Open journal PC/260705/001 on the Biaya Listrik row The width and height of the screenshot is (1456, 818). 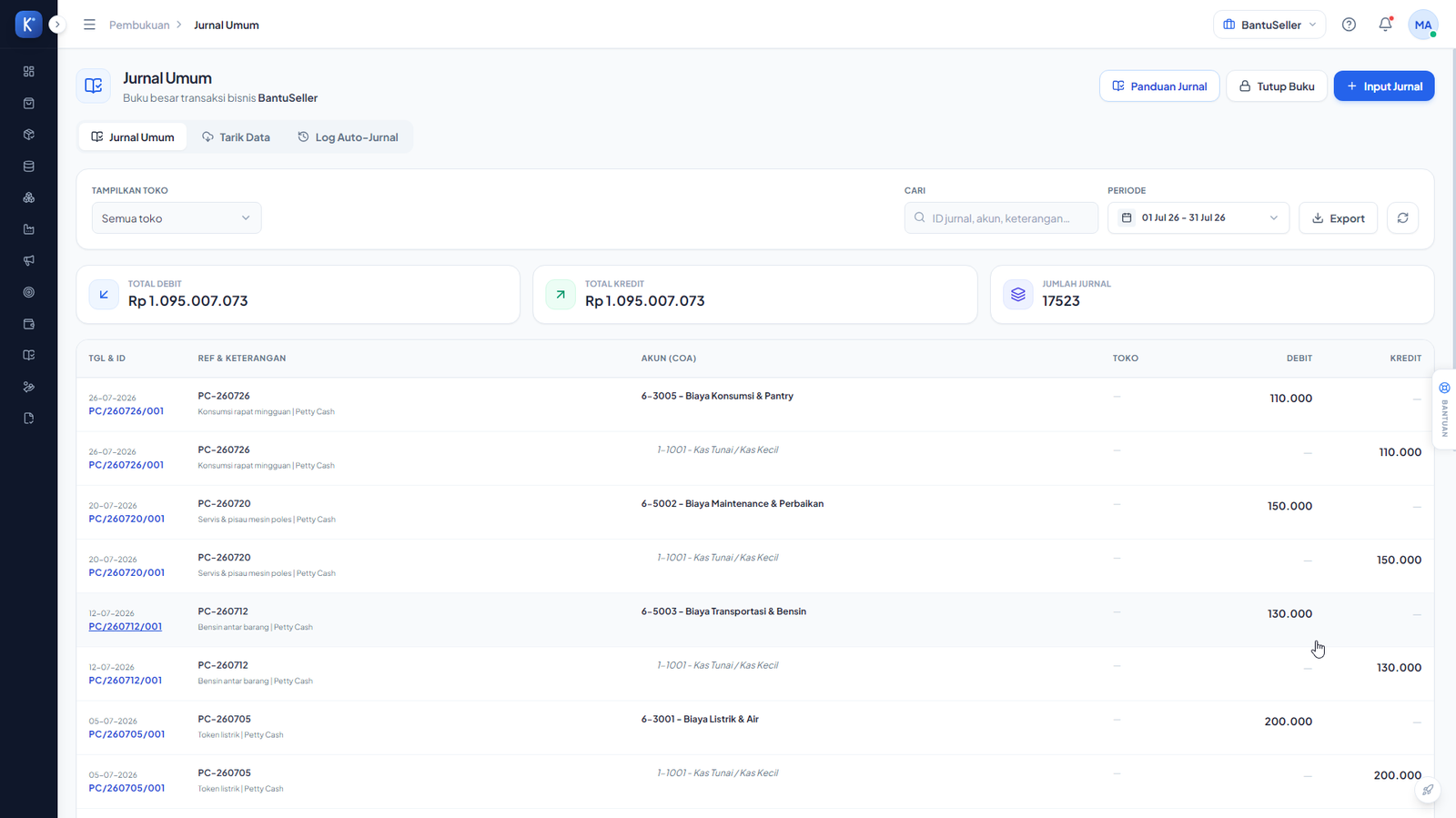(x=126, y=734)
